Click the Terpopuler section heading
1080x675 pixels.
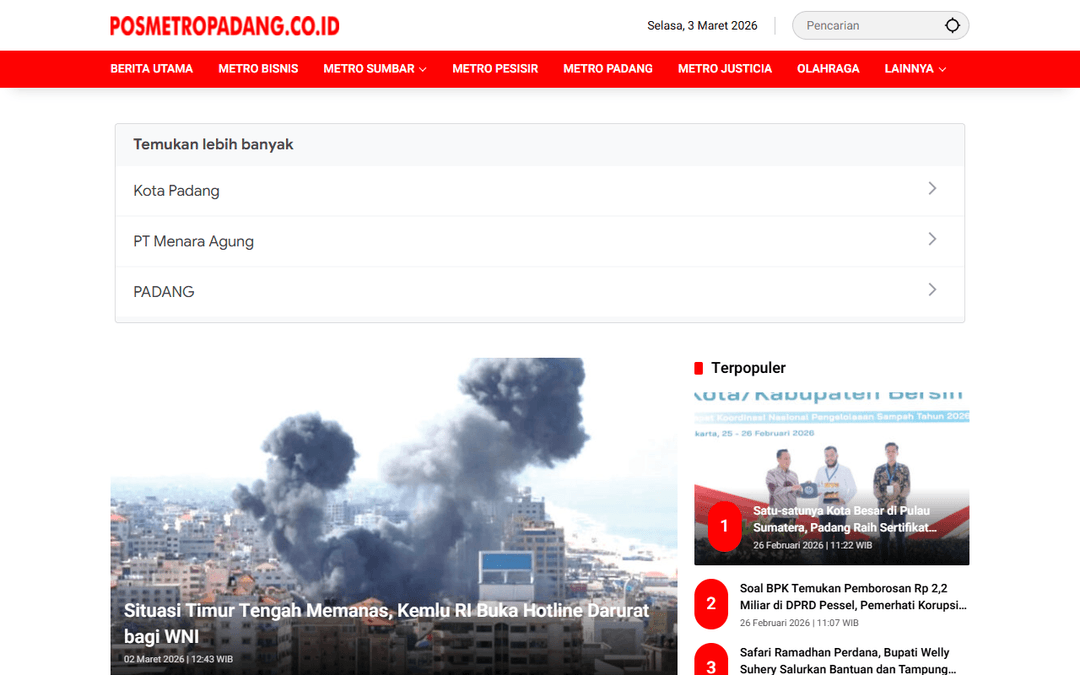748,368
